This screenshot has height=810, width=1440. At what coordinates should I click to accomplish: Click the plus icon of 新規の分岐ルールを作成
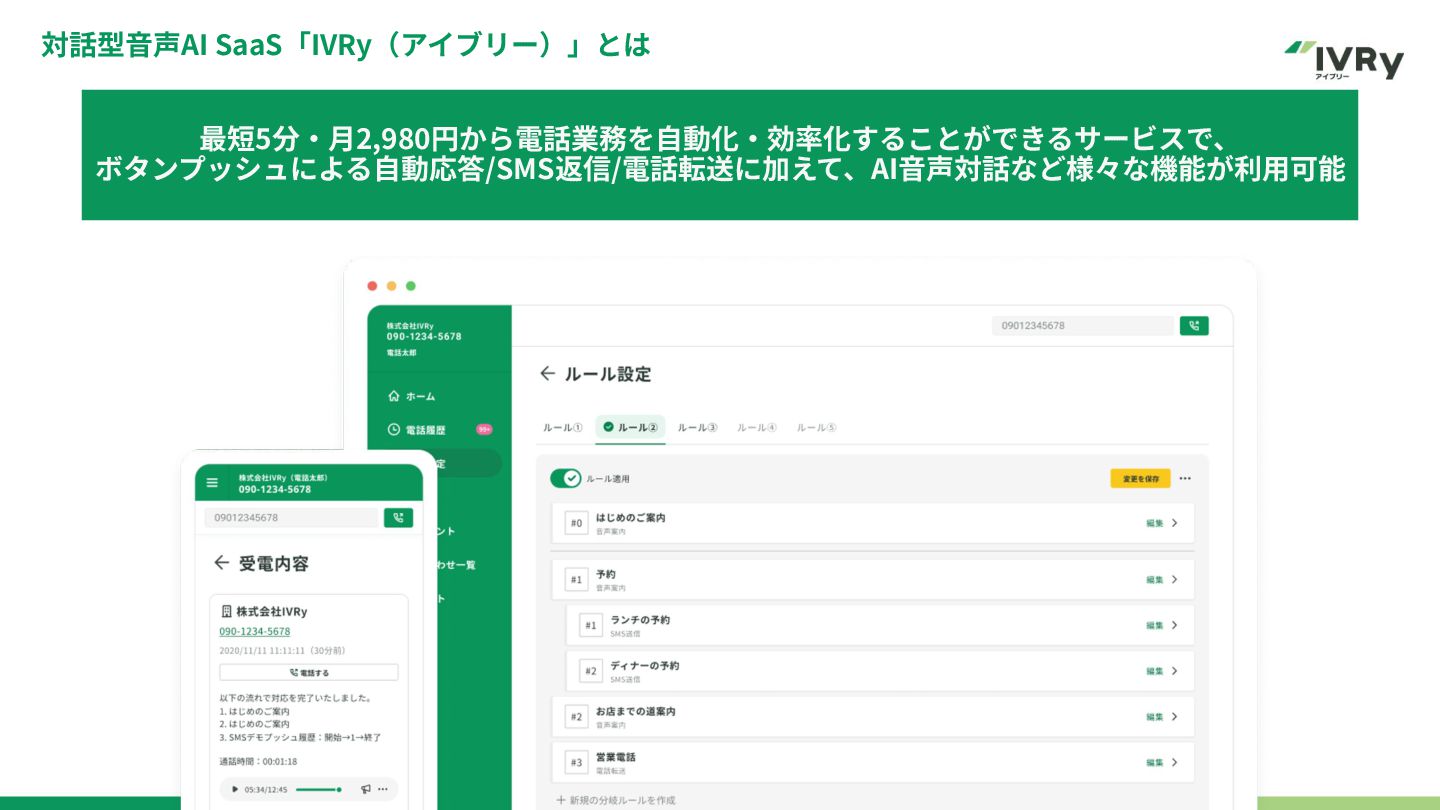tap(561, 800)
